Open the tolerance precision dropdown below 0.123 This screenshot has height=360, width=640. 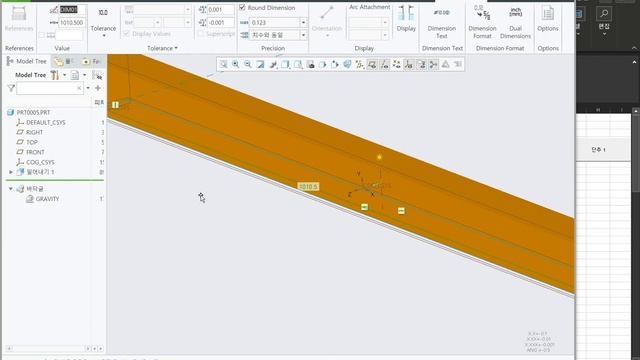[x=303, y=36]
